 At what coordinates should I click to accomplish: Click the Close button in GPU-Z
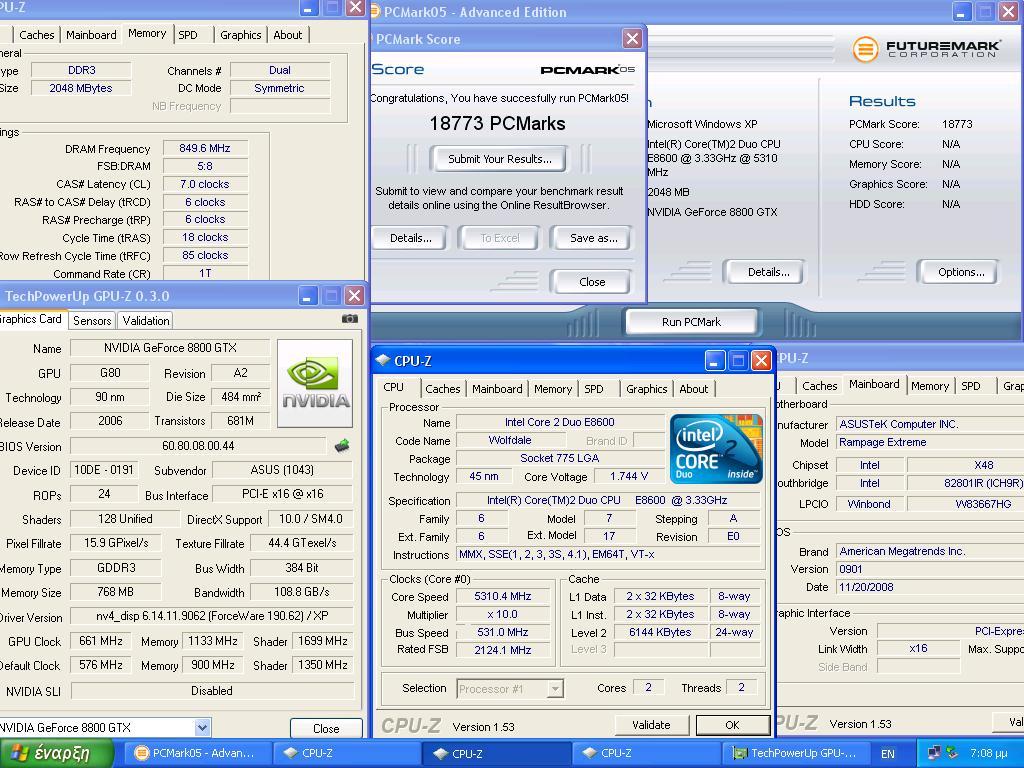coord(326,728)
